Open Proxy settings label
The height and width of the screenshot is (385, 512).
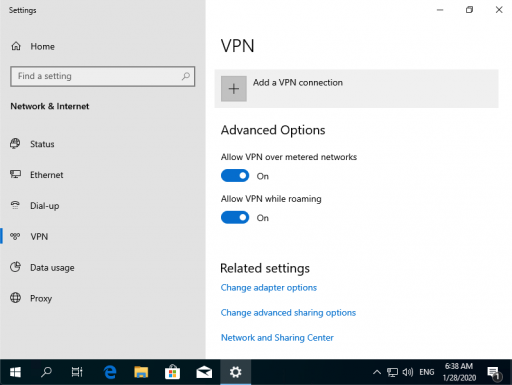tap(41, 298)
